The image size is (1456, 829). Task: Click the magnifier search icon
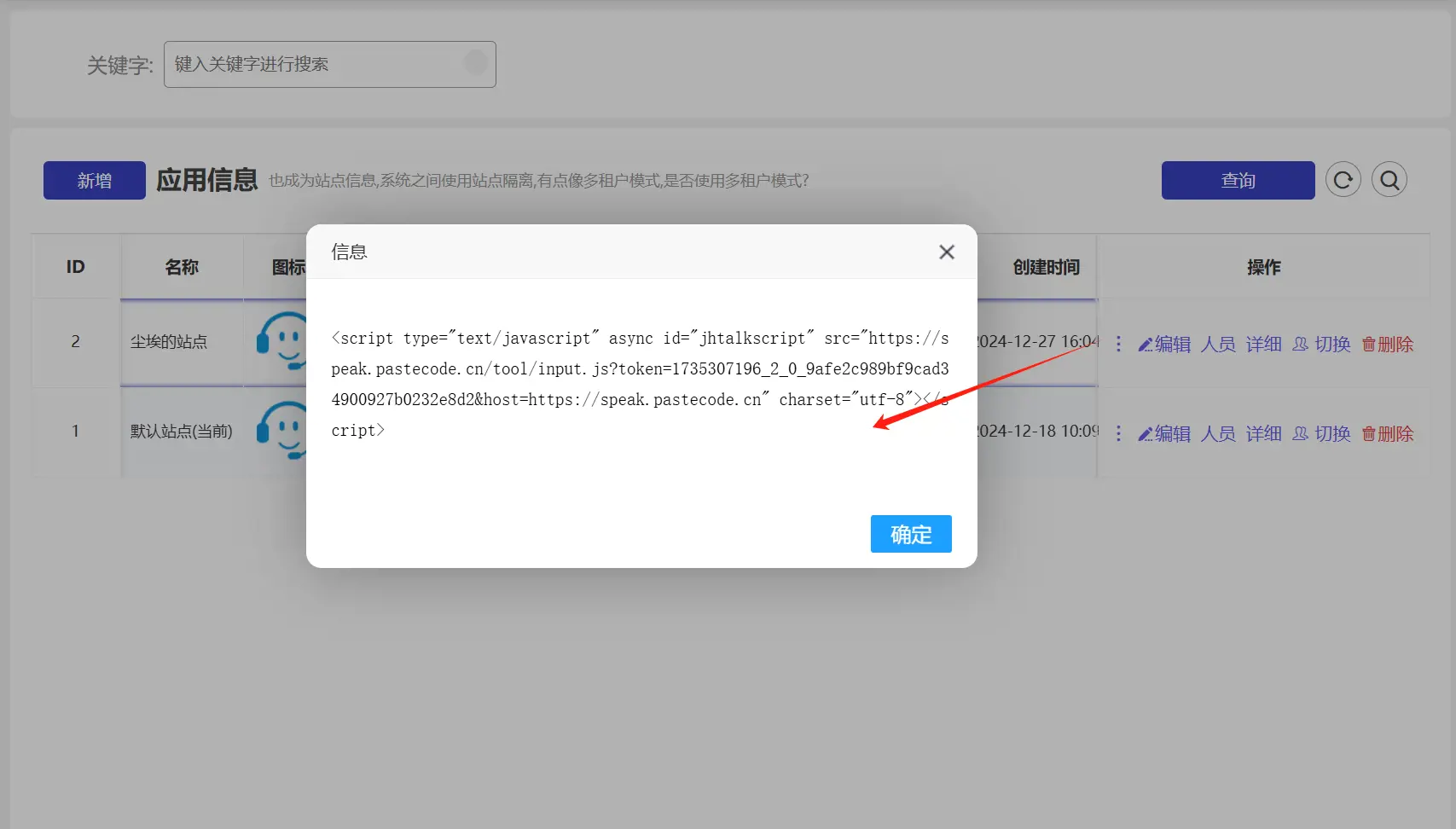tap(1389, 180)
